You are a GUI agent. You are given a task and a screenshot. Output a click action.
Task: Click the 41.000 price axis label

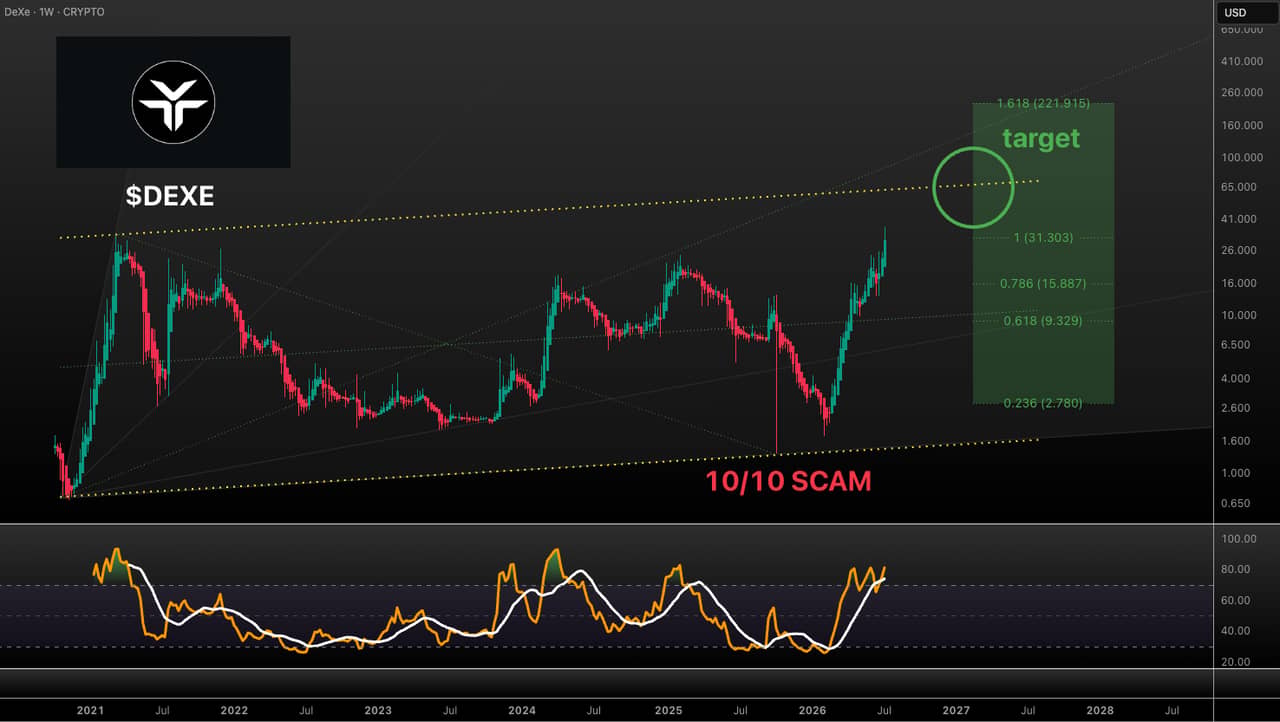click(x=1240, y=219)
